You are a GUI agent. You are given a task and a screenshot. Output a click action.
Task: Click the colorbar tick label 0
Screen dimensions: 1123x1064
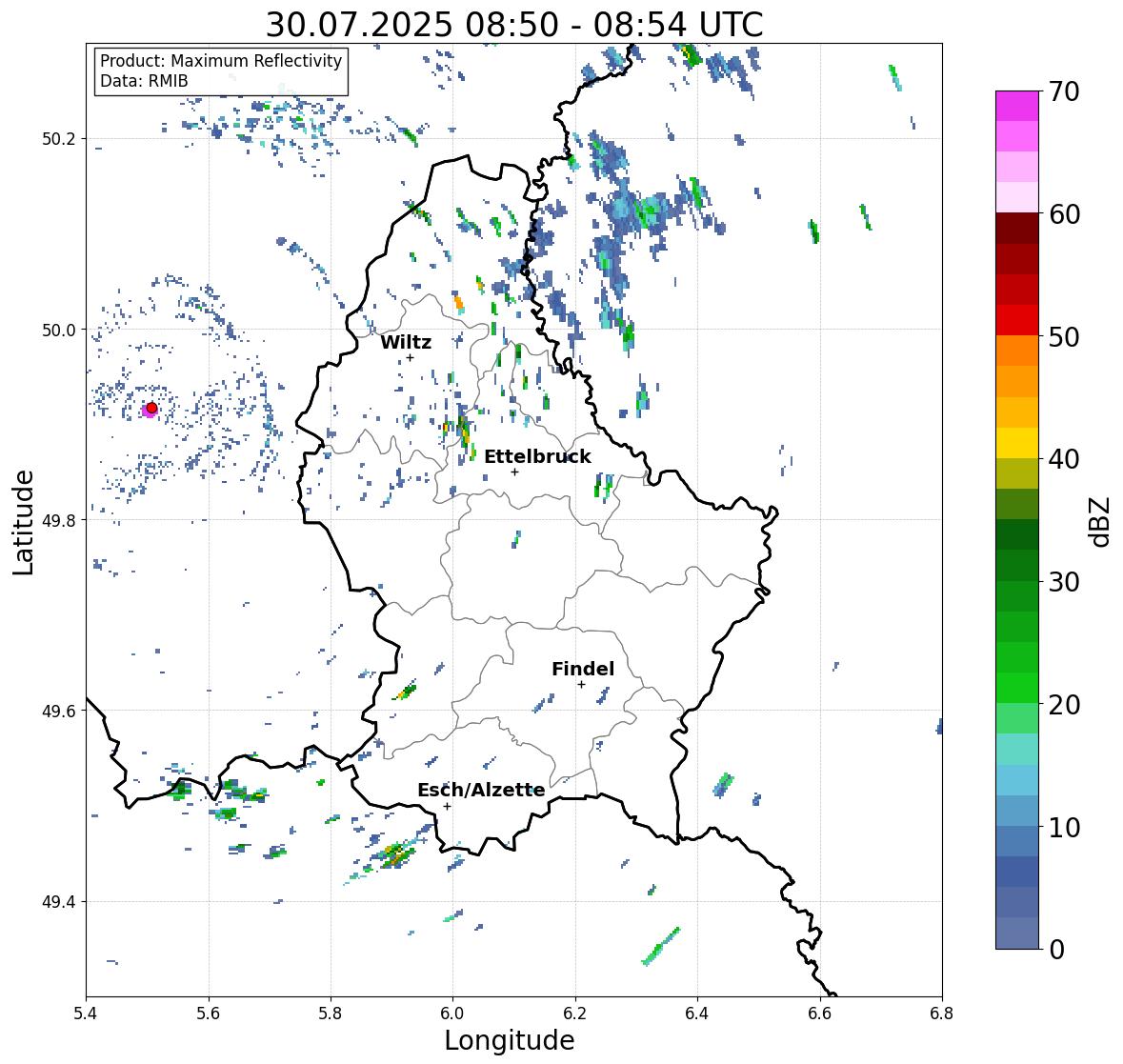coord(1056,950)
